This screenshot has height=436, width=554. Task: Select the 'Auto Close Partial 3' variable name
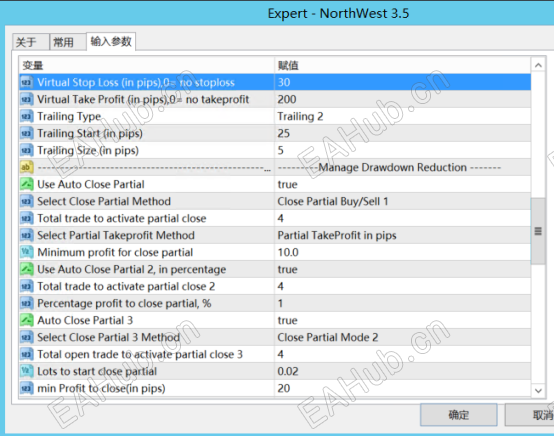(x=85, y=320)
